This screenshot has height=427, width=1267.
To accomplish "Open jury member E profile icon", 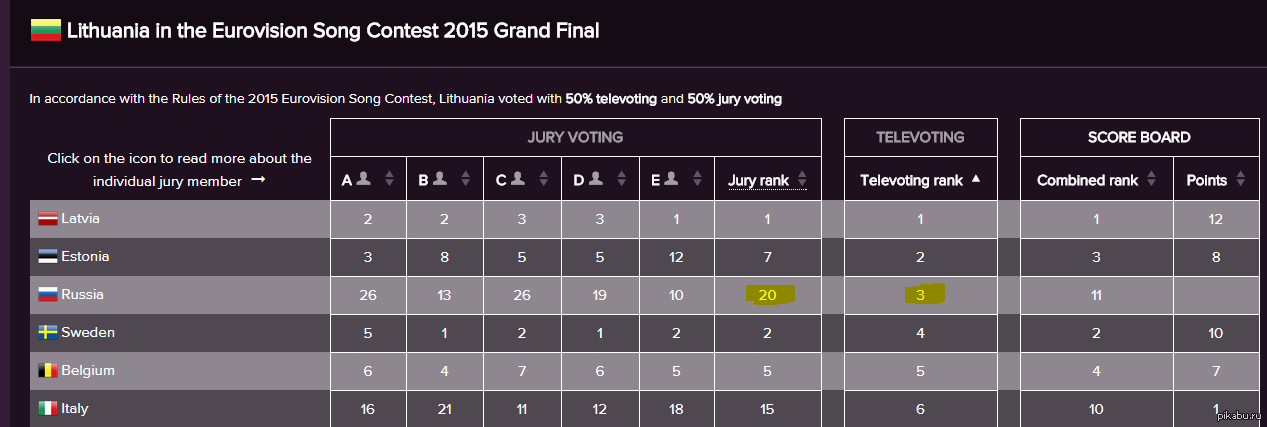I will 674,179.
